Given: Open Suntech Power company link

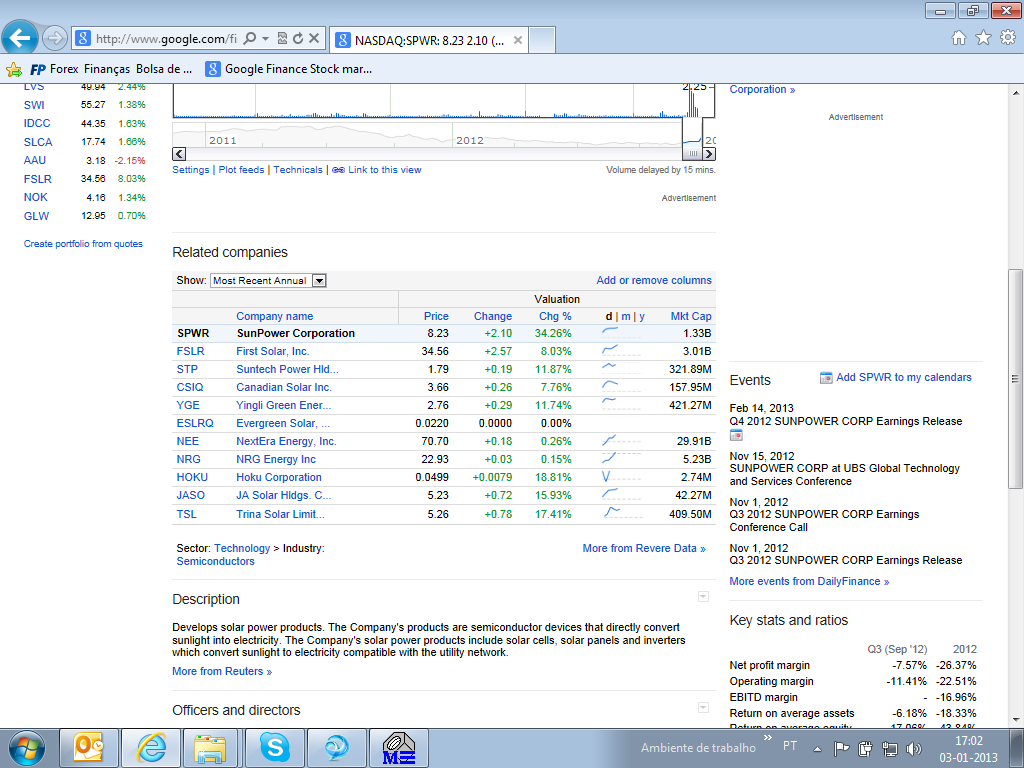Looking at the screenshot, I should pyautogui.click(x=287, y=369).
